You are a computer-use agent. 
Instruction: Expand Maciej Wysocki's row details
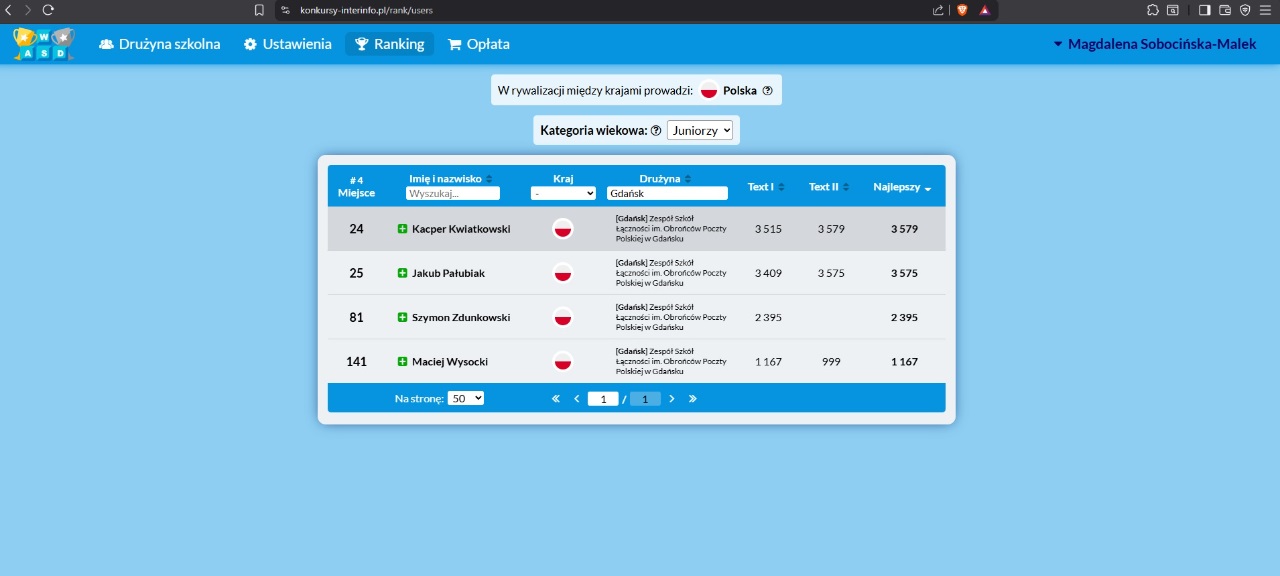coord(403,362)
